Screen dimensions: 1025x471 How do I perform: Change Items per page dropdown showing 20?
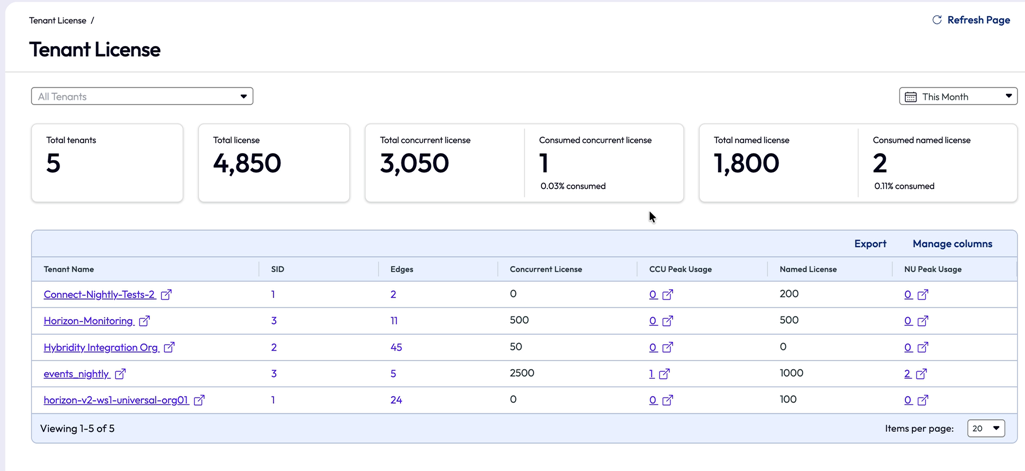click(x=986, y=429)
